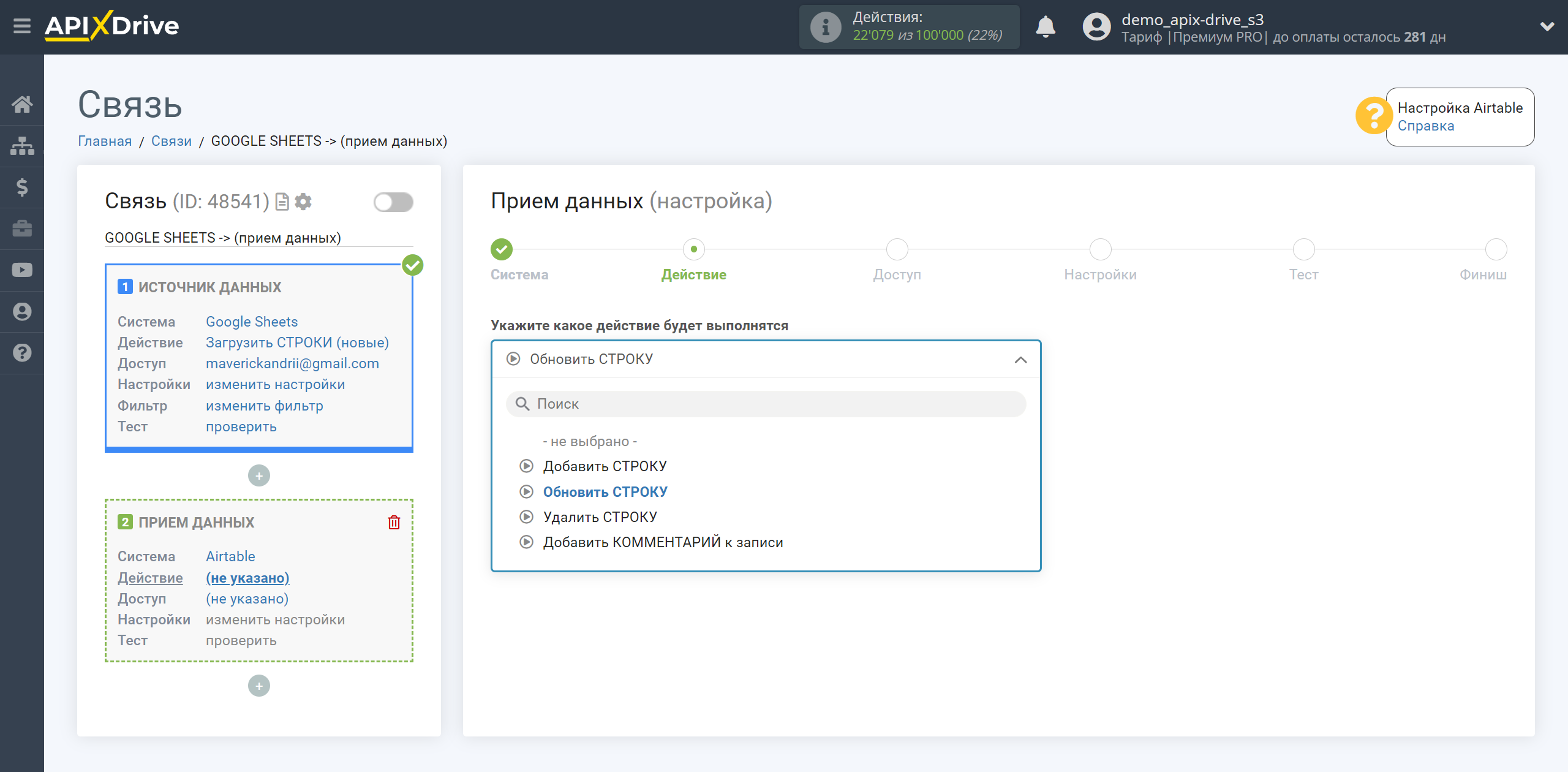Open the Справка link
The width and height of the screenshot is (1568, 772).
coord(1425,126)
